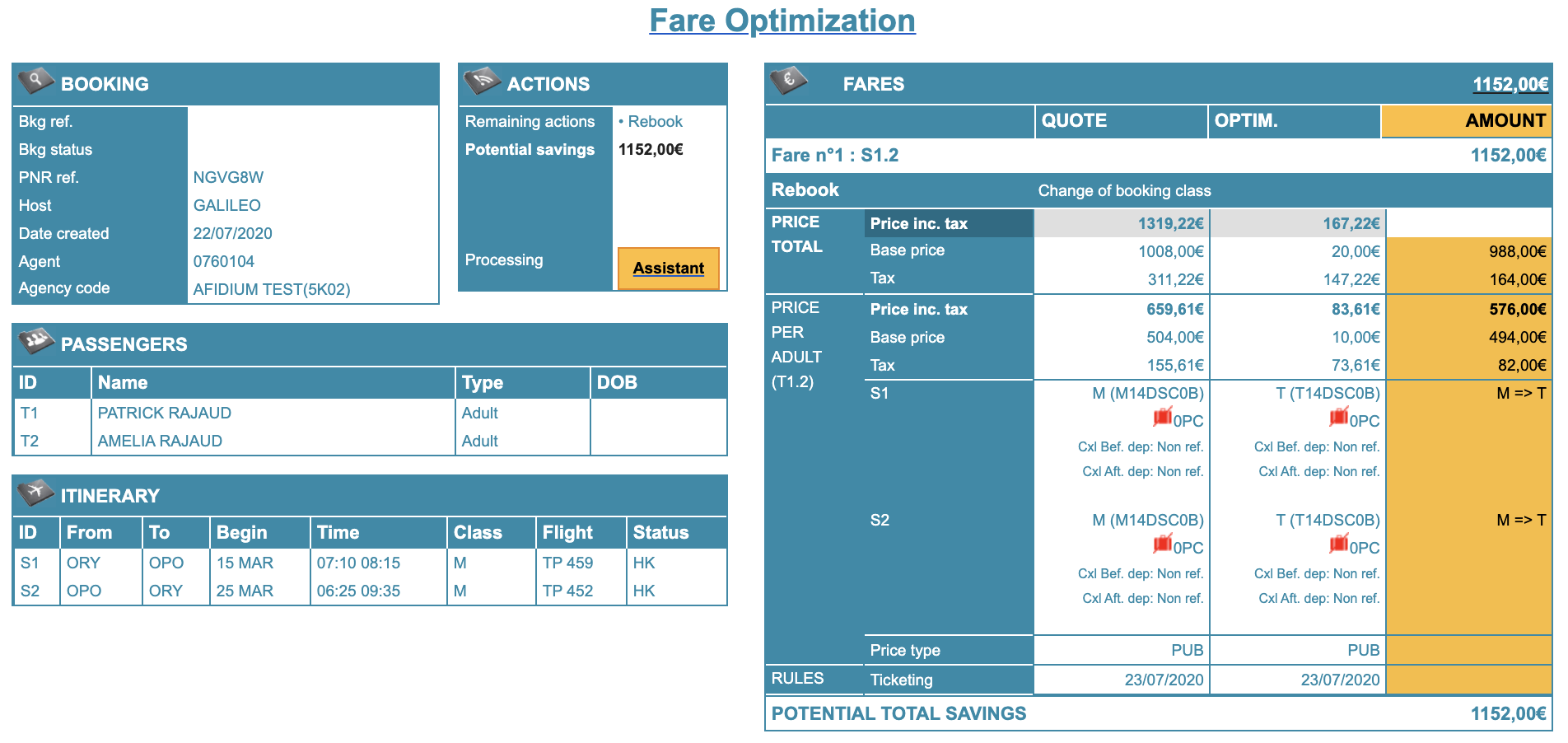Click the 1152,00€ total in Fares header
The height and width of the screenshot is (743, 1568).
[1510, 85]
